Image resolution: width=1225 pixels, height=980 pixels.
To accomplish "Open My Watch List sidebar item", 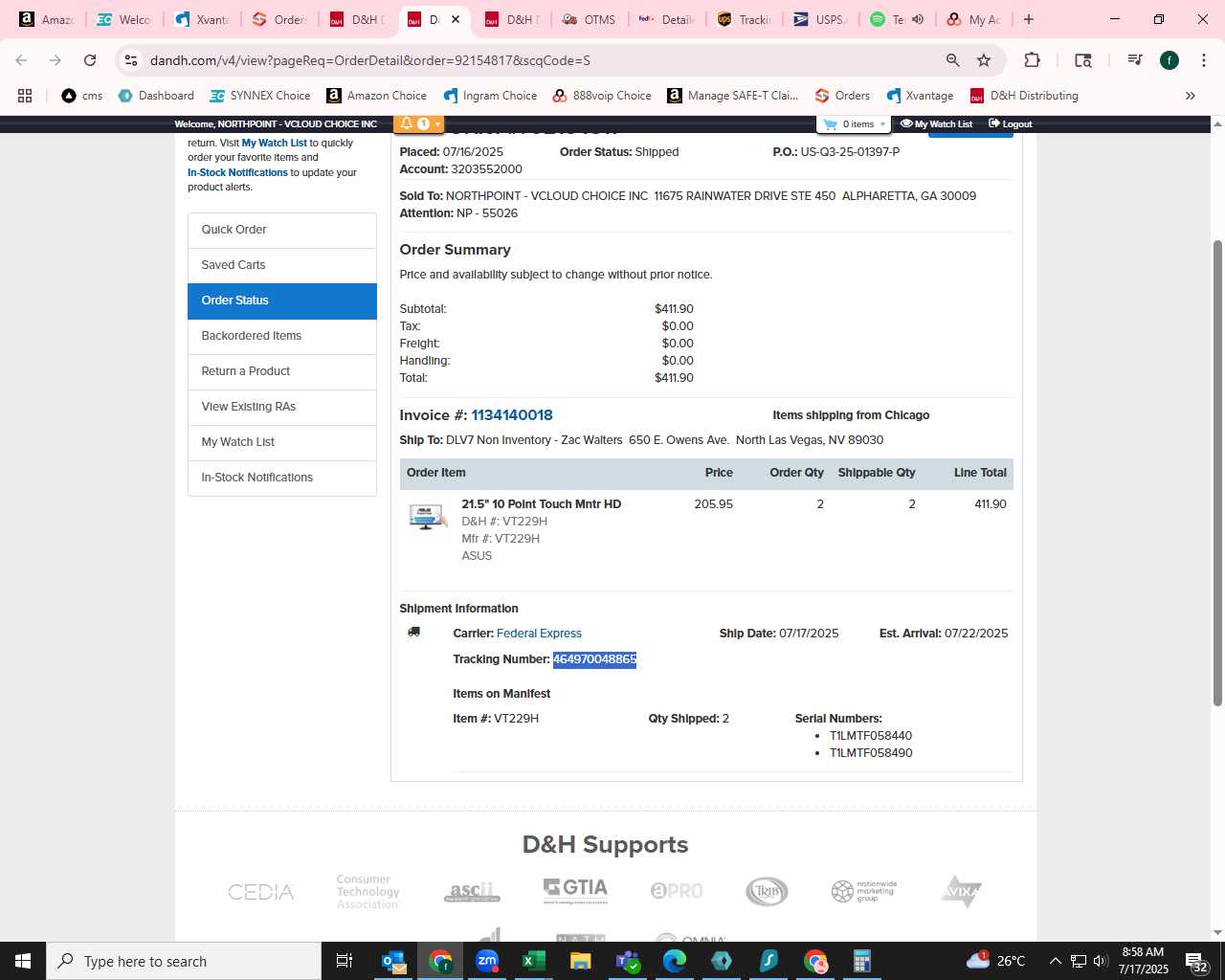I will [x=282, y=442].
